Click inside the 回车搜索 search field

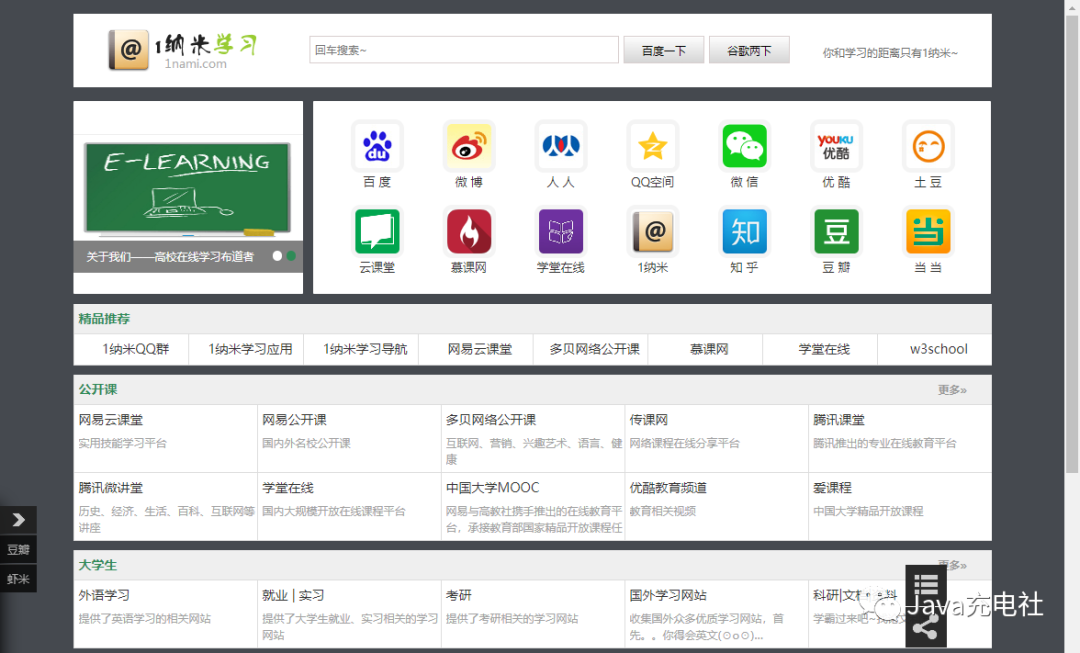click(463, 49)
